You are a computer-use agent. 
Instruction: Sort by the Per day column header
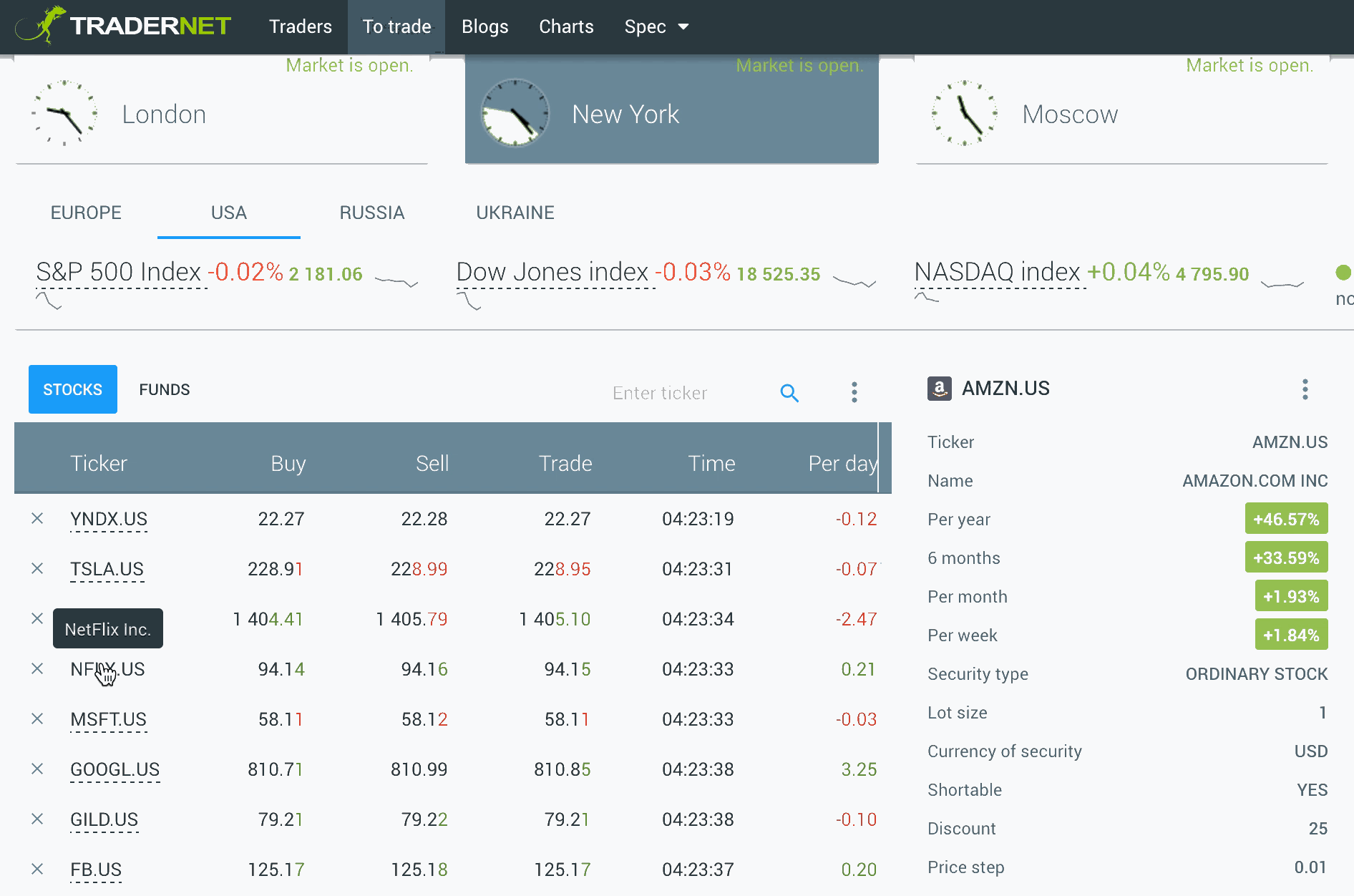click(x=843, y=464)
